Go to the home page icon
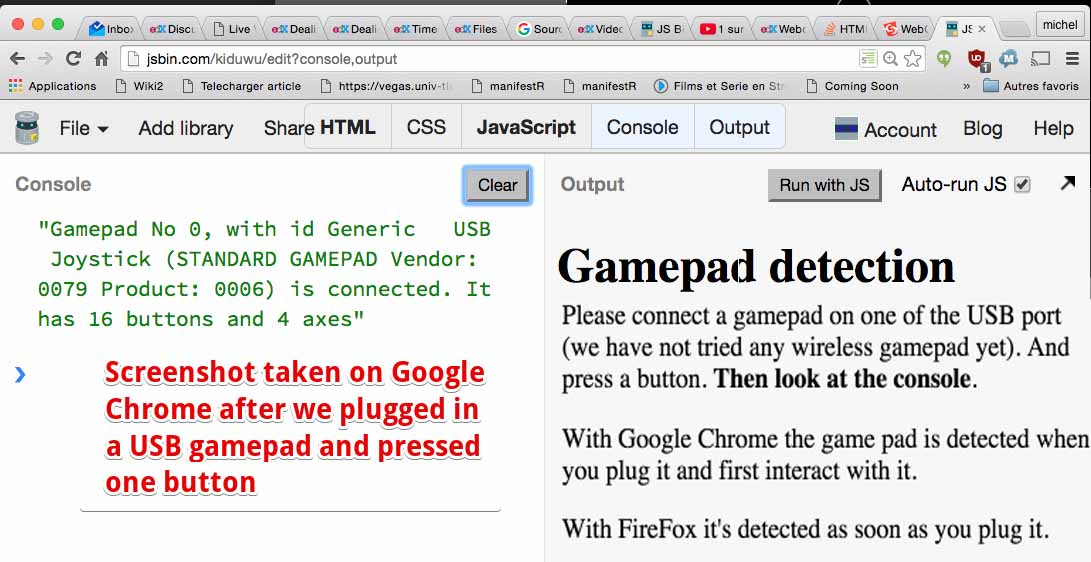 102,59
